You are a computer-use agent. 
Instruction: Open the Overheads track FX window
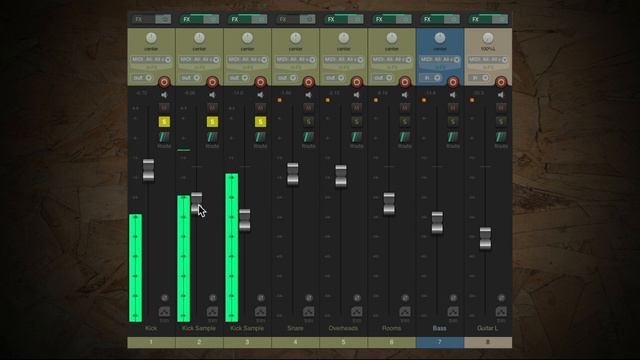tap(336, 19)
